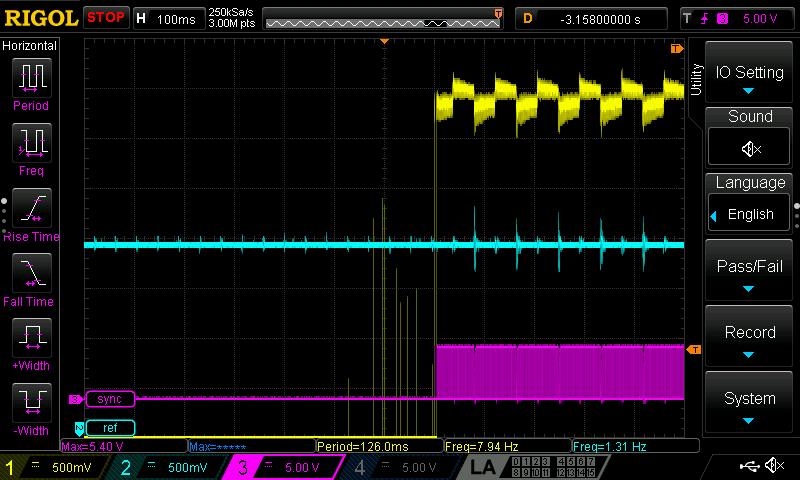Open the Record submenu
Image resolution: width=800 pixels, height=480 pixels.
pos(750,339)
